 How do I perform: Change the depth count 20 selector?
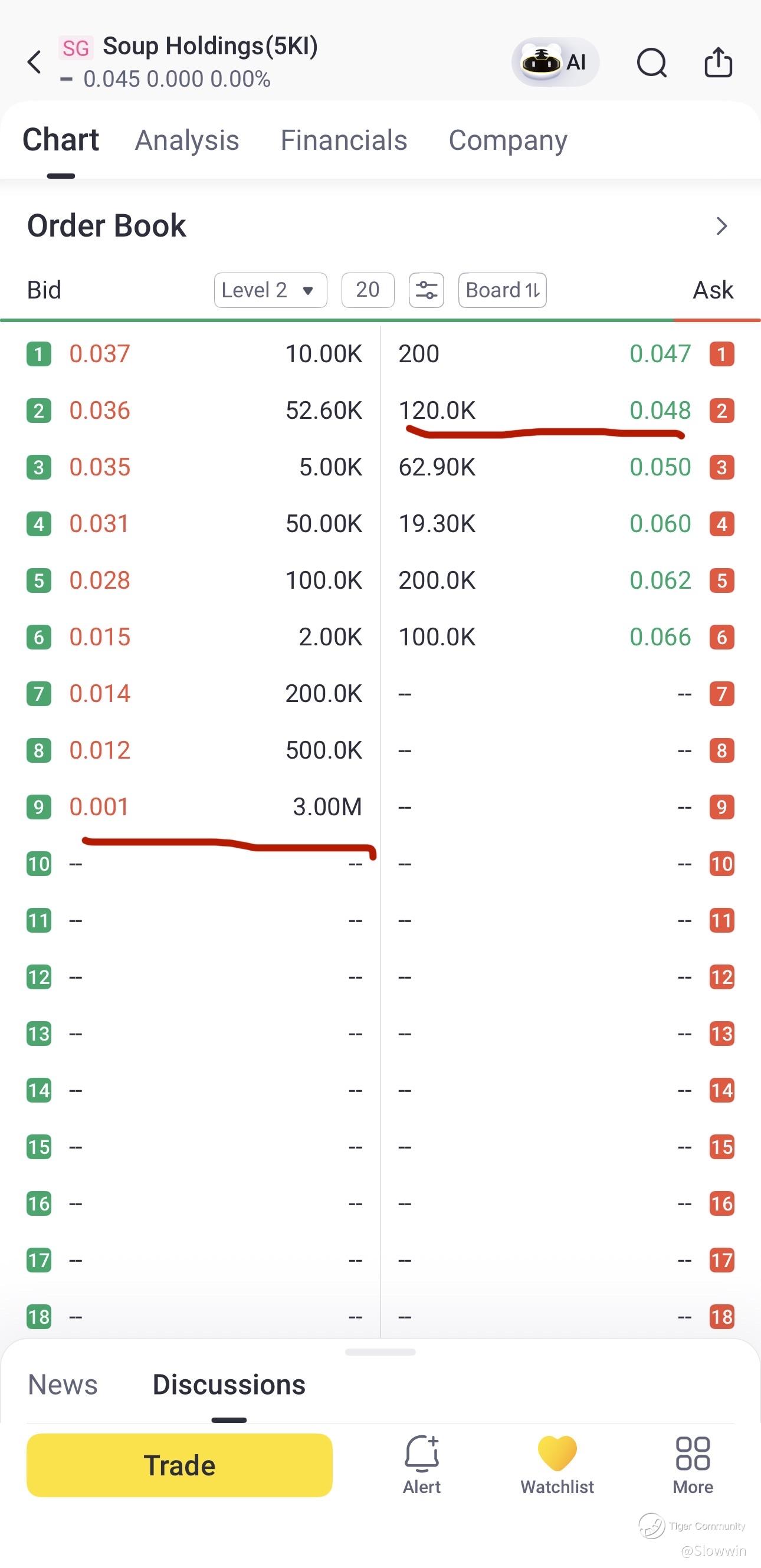(368, 290)
